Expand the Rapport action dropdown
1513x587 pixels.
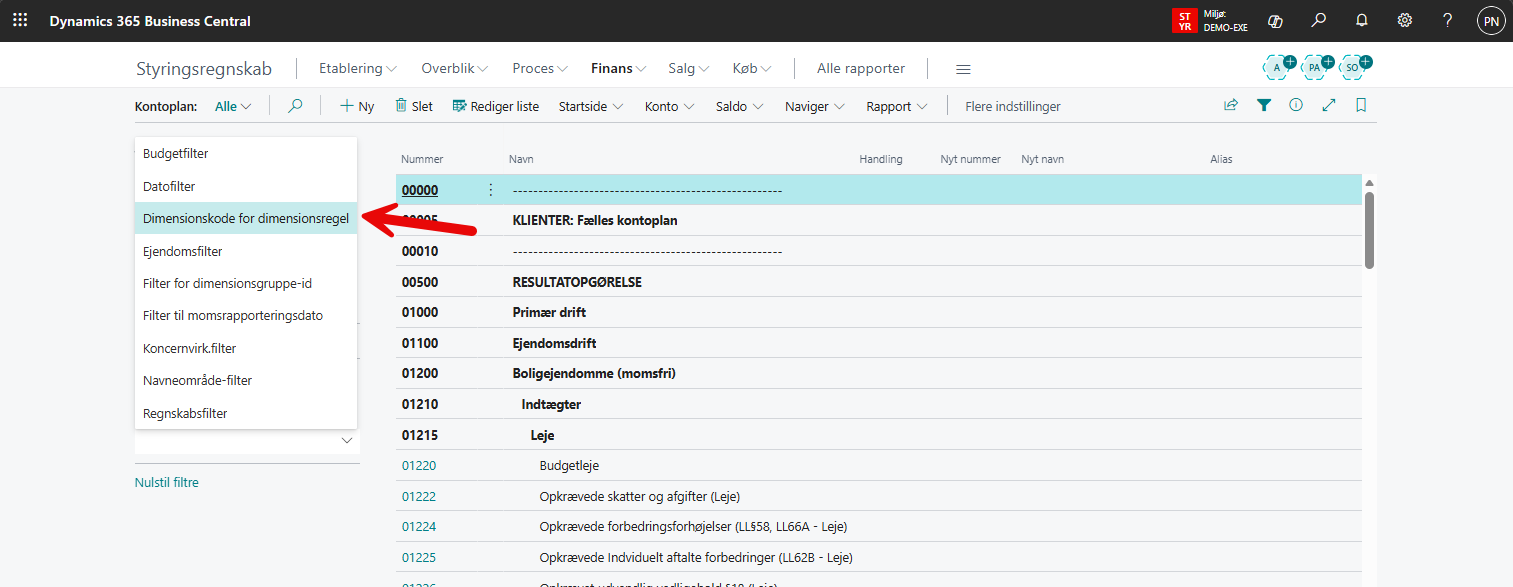pos(896,106)
